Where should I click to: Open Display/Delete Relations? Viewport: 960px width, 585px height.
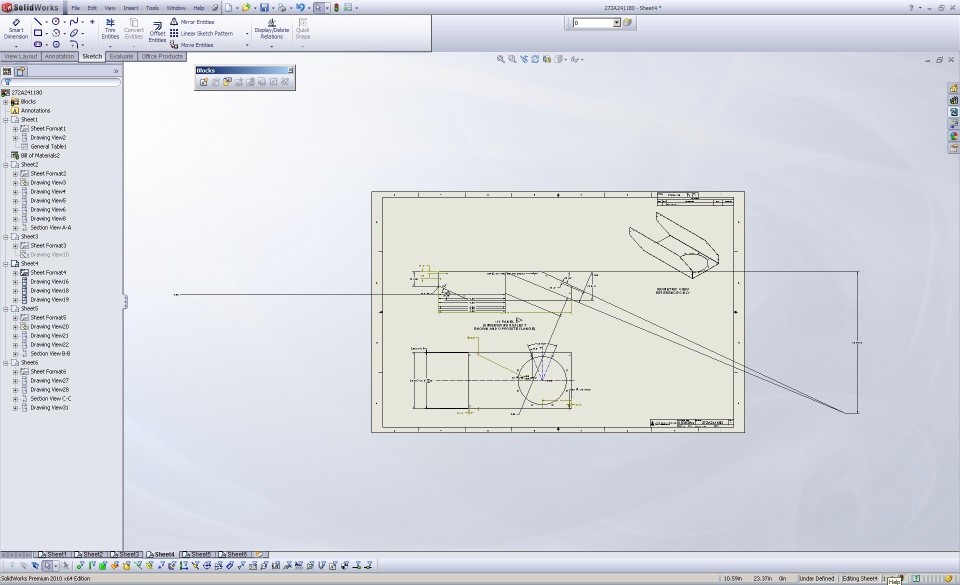[271, 29]
